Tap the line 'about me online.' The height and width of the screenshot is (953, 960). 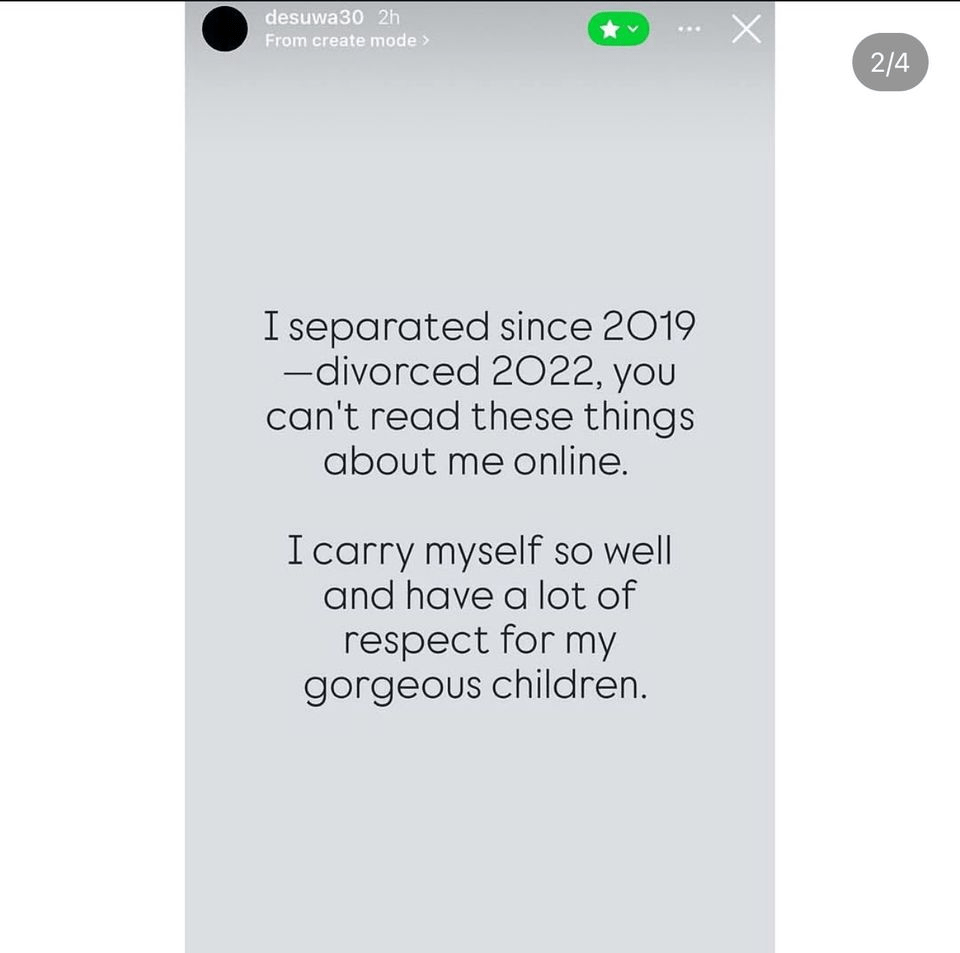[476, 461]
